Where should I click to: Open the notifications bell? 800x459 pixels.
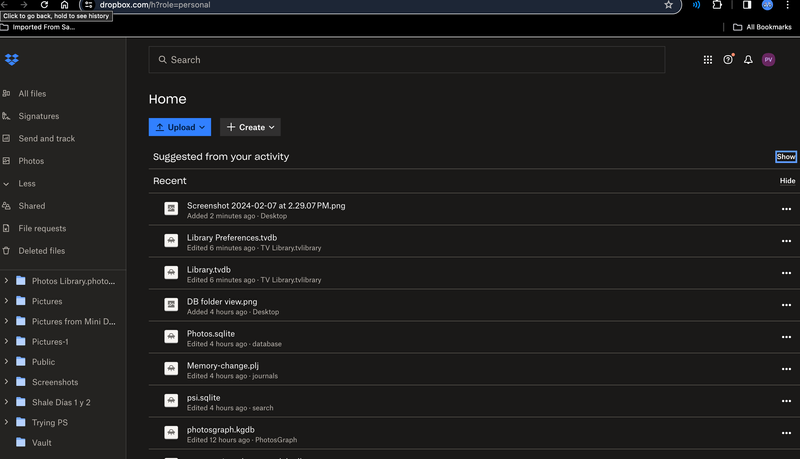click(x=748, y=60)
